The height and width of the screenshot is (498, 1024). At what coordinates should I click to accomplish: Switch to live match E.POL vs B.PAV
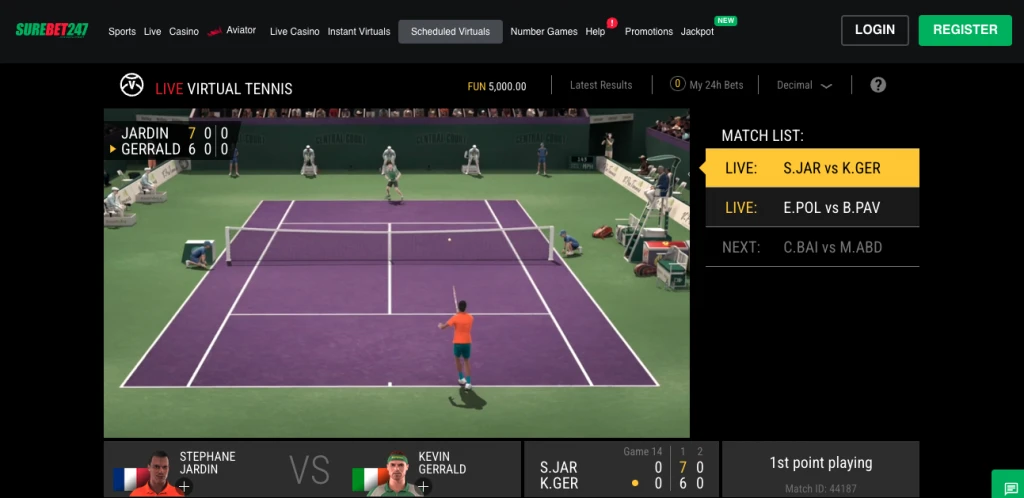pos(812,208)
